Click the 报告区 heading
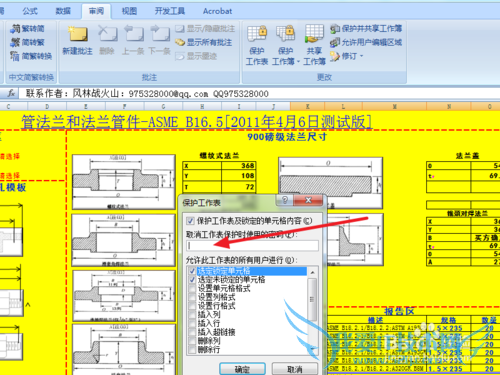Viewport: 500px width, 375px height. click(399, 311)
